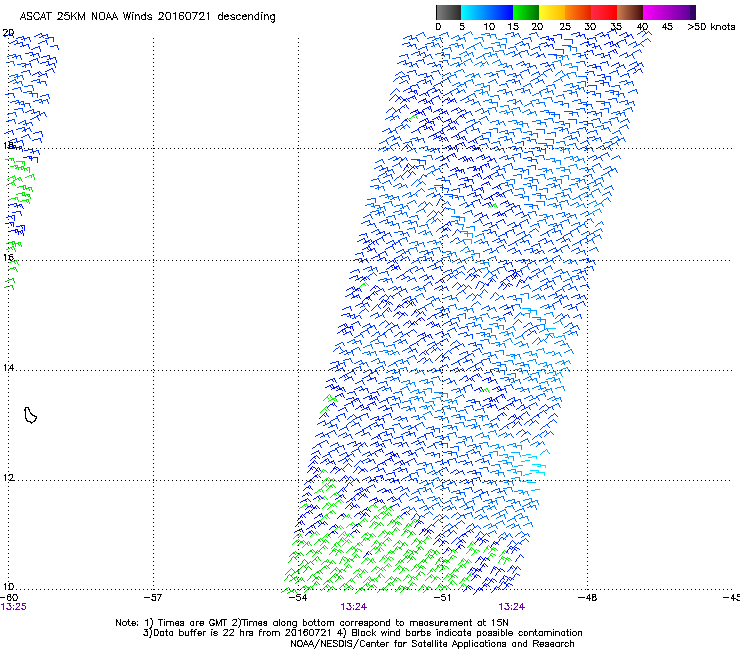Click the 13:24 time label near -51
This screenshot has width=740, height=650.
coord(512,607)
